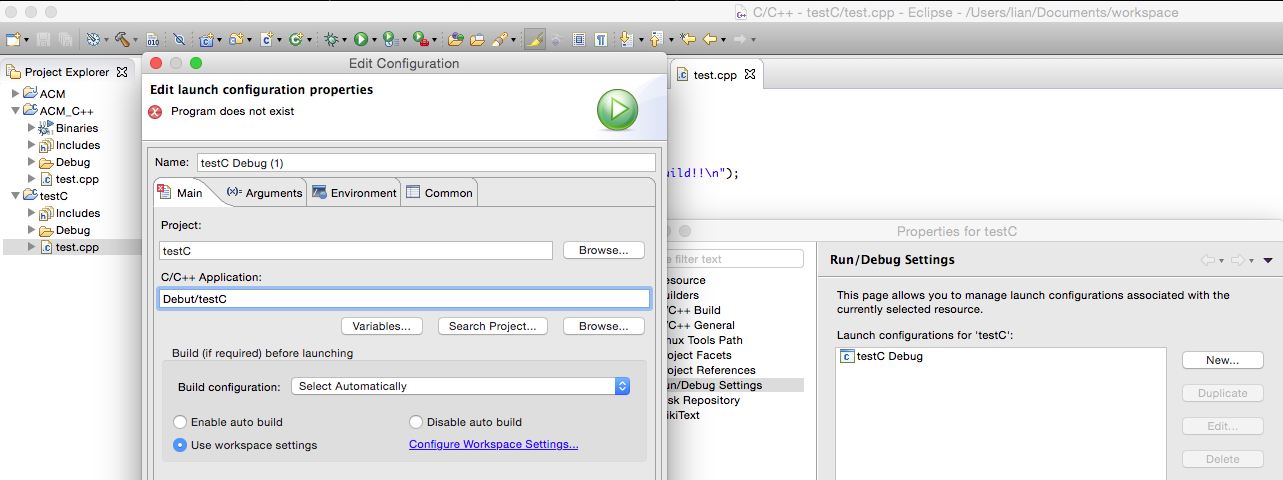Screen dimensions: 1283x480
Task: Toggle the Skip All Breakpoints toolbar icon
Action: point(179,39)
